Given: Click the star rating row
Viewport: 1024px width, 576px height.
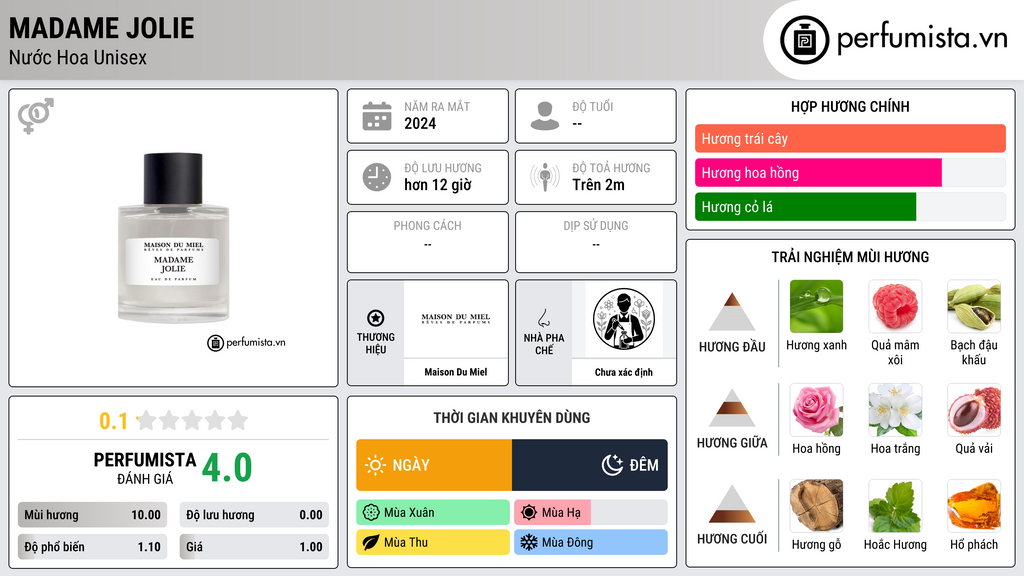Looking at the screenshot, I should (x=193, y=420).
